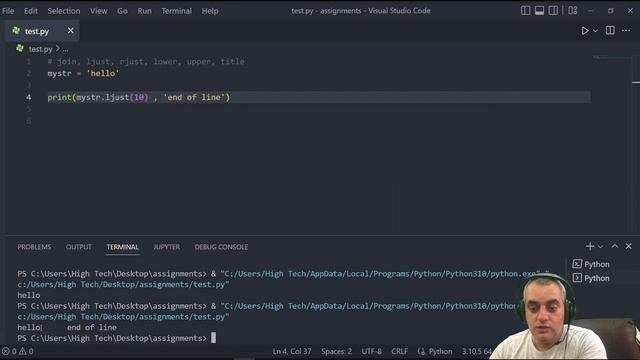Open the File menu

8,11
